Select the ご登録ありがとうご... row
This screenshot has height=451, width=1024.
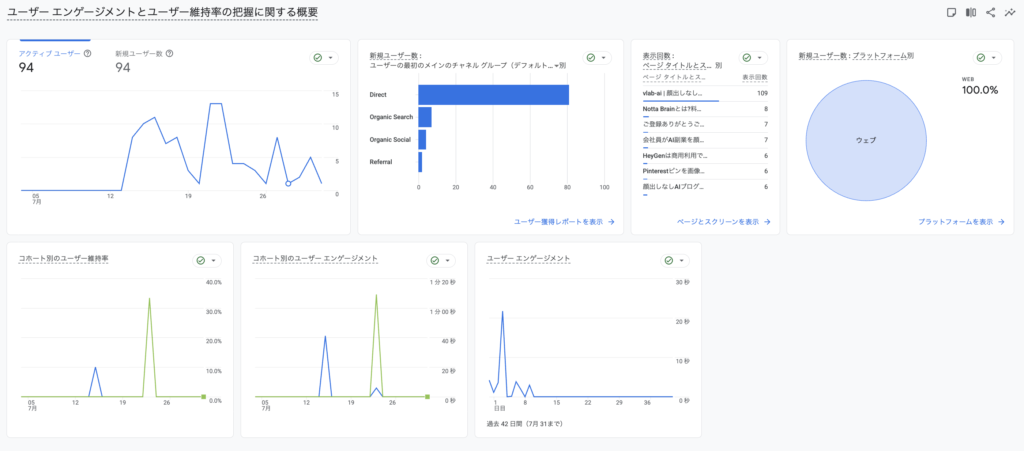tap(705, 125)
